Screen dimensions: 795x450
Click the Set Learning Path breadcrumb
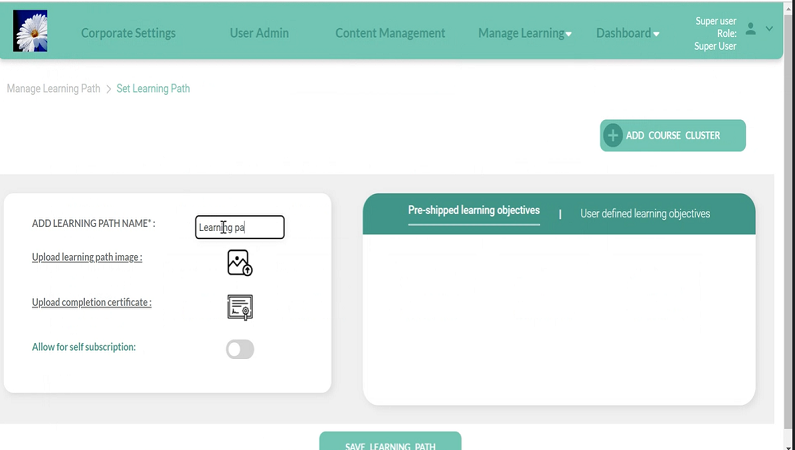[153, 89]
